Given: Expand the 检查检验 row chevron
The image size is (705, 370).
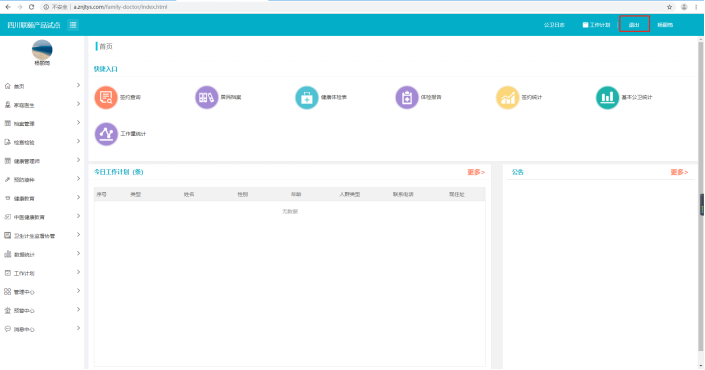Looking at the screenshot, I should pos(78,141).
